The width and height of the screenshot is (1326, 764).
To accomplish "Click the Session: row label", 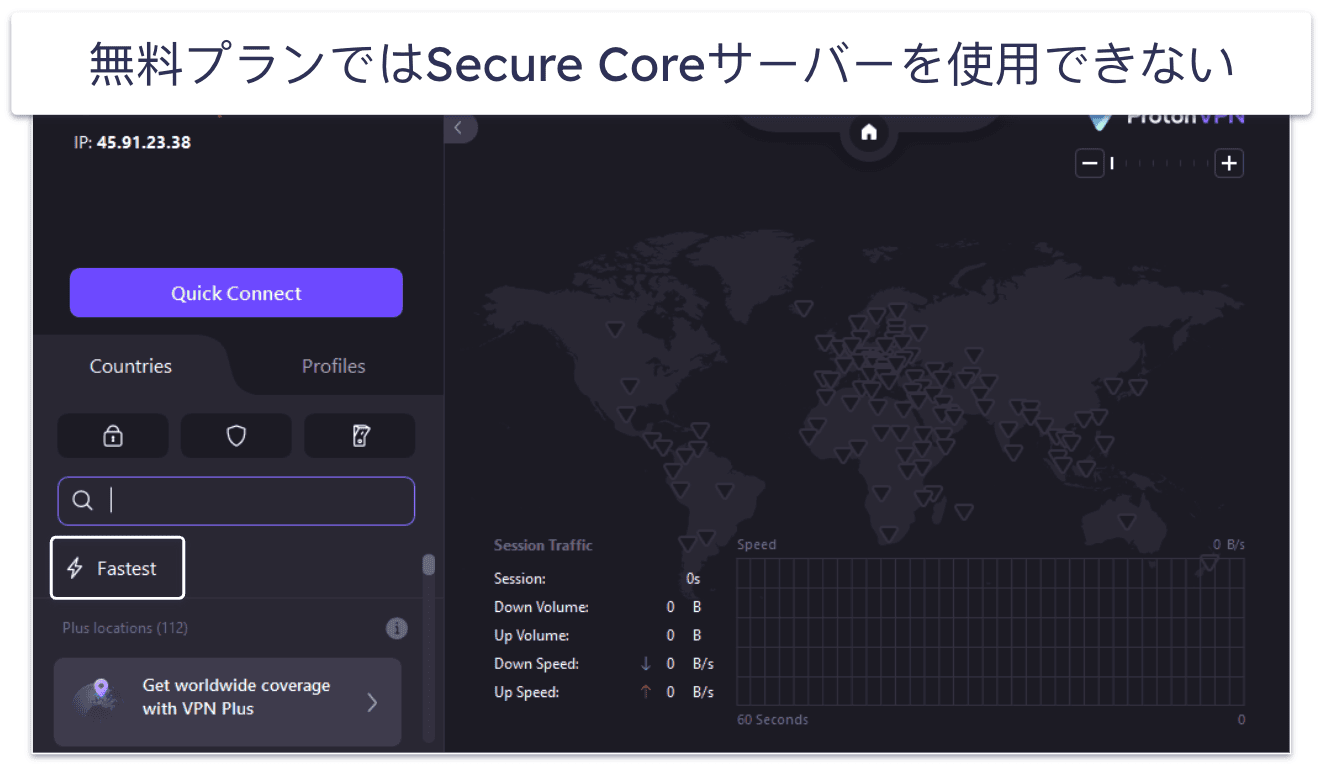I will coord(520,579).
